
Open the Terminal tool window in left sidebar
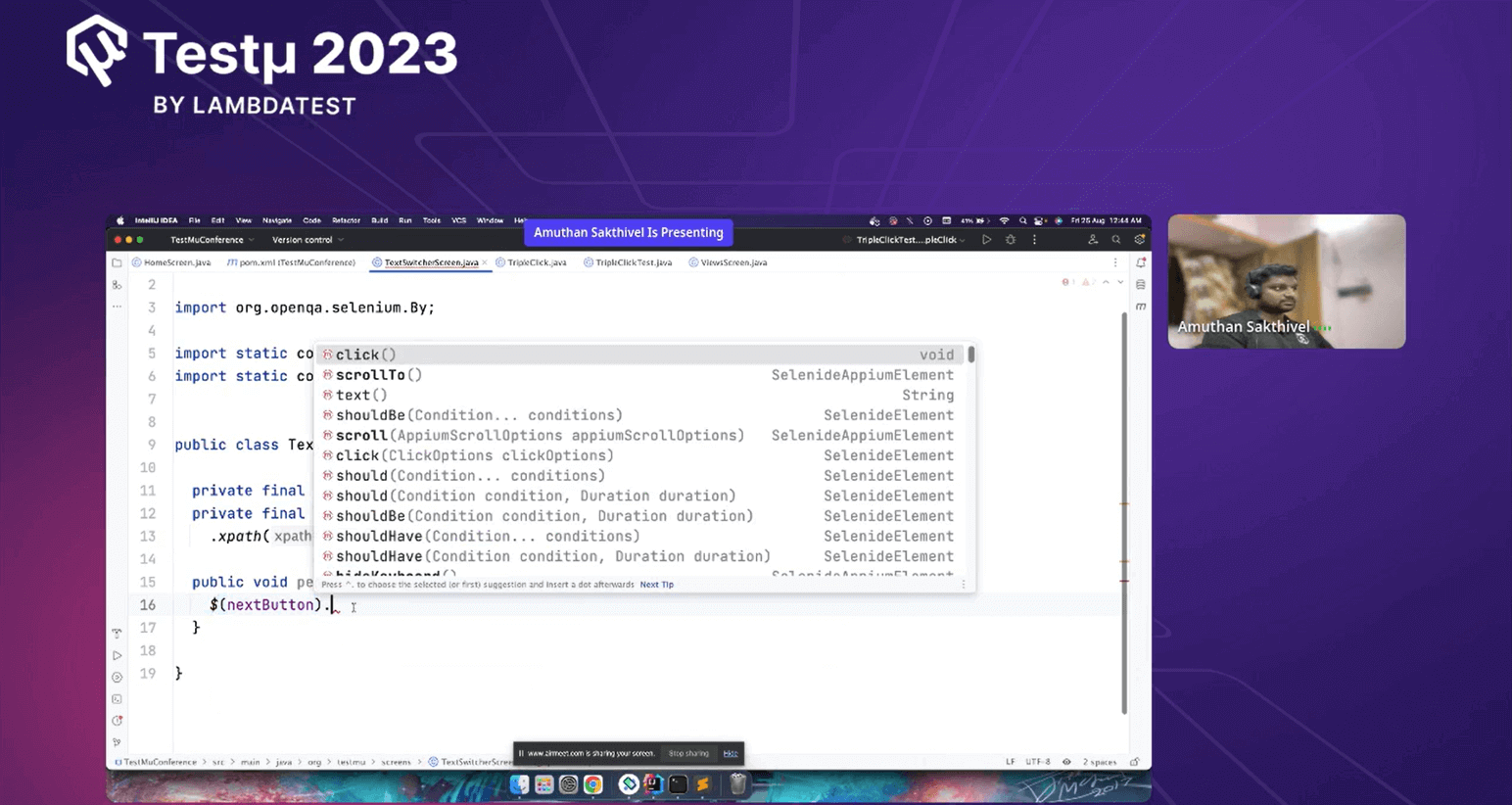[117, 699]
